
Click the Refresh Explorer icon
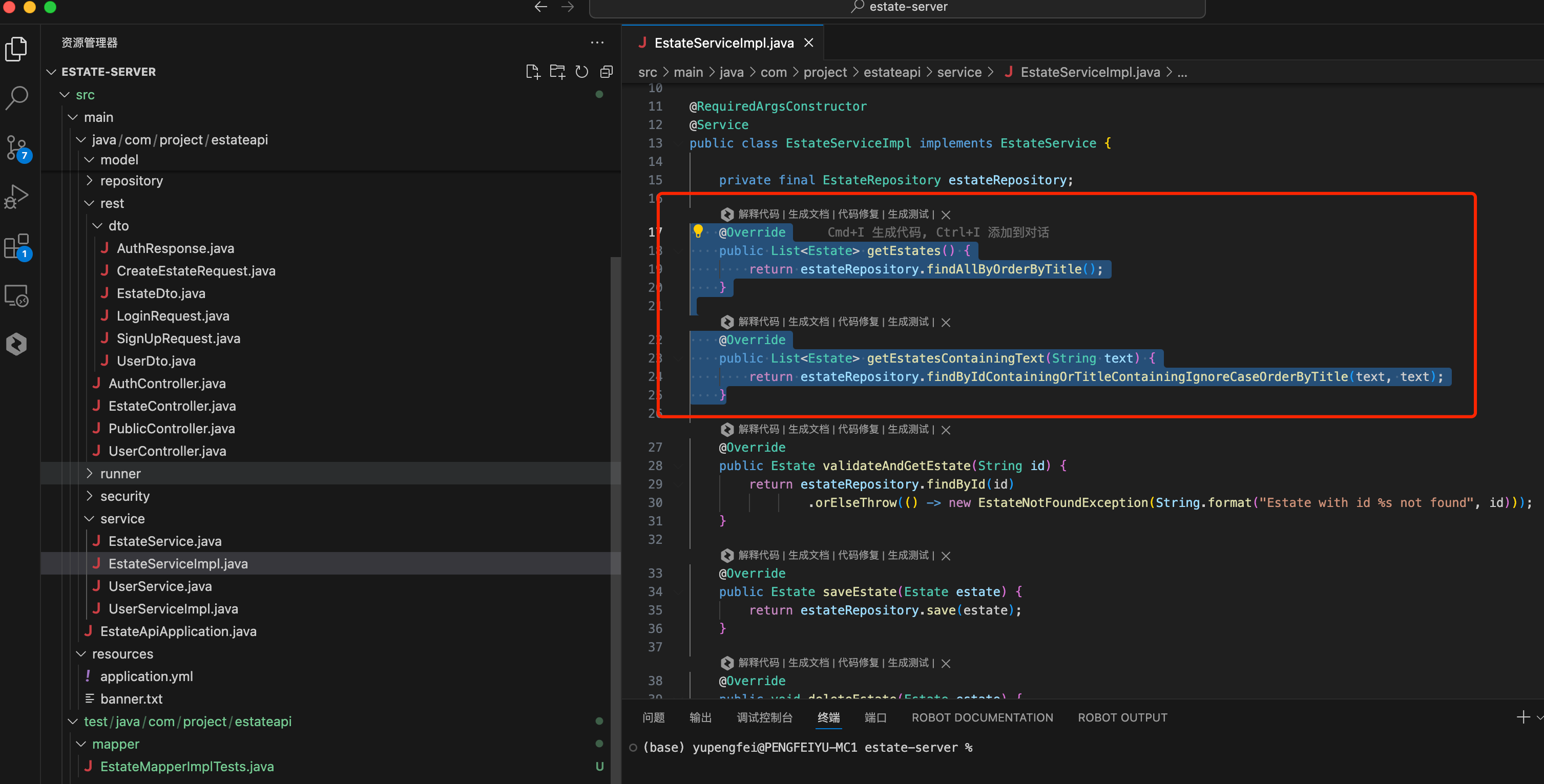click(581, 72)
